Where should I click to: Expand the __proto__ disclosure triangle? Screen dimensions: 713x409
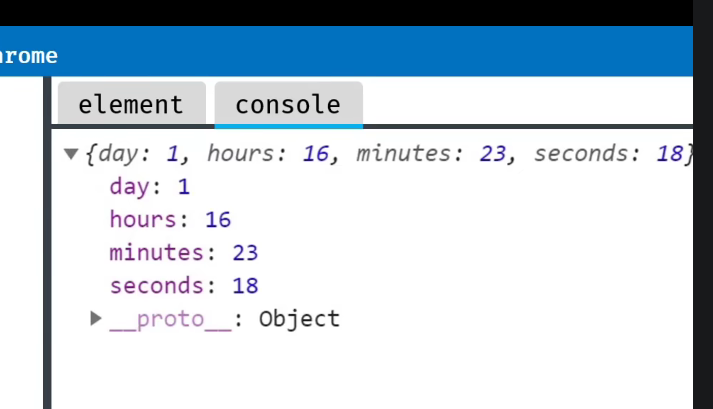click(x=95, y=318)
